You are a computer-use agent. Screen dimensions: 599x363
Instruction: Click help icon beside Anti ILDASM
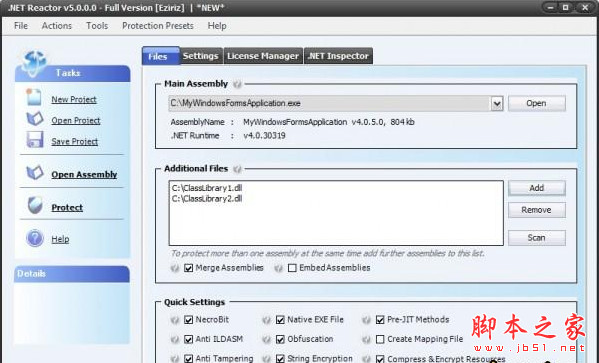click(x=175, y=339)
